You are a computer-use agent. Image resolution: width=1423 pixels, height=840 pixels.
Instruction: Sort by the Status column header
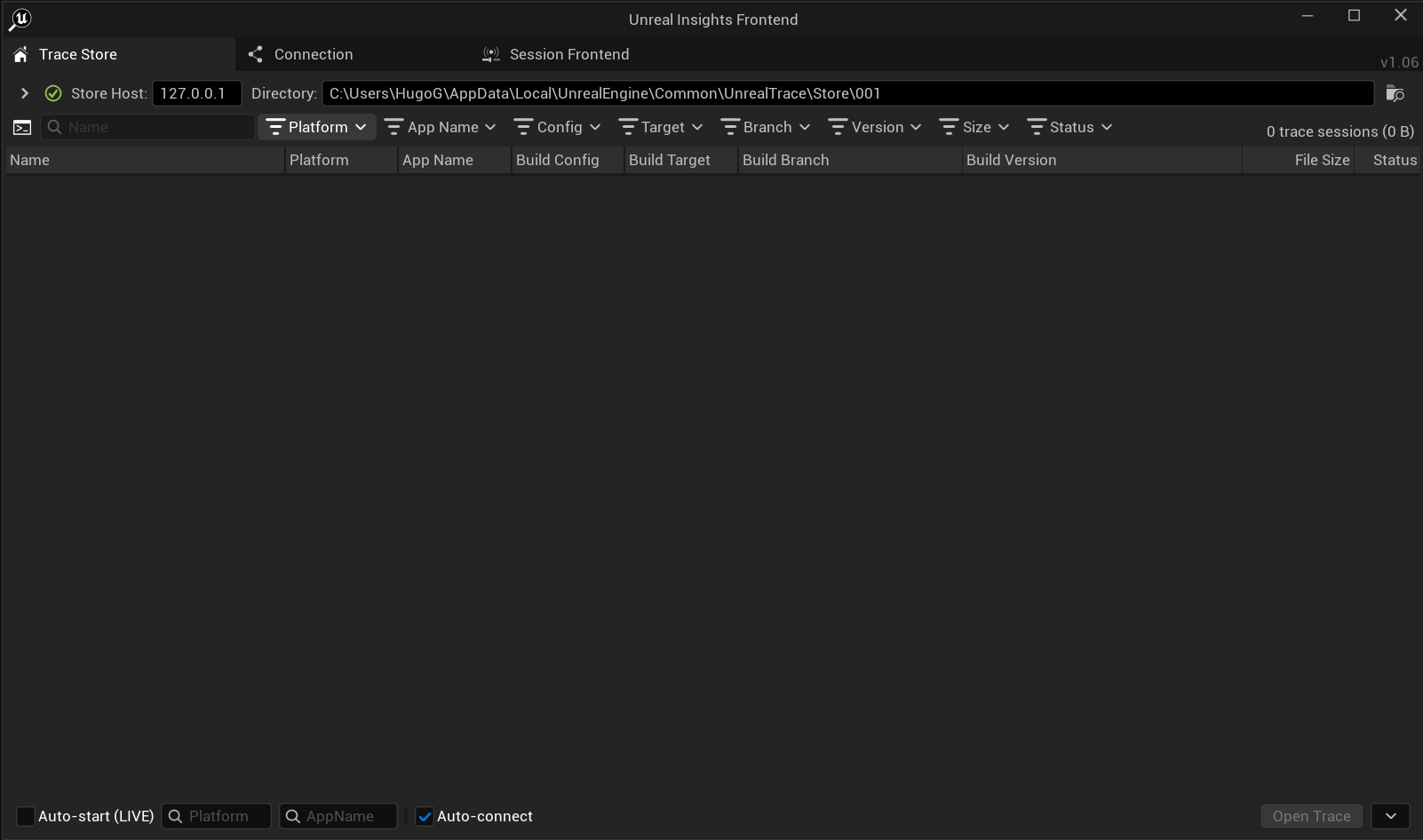coord(1387,160)
